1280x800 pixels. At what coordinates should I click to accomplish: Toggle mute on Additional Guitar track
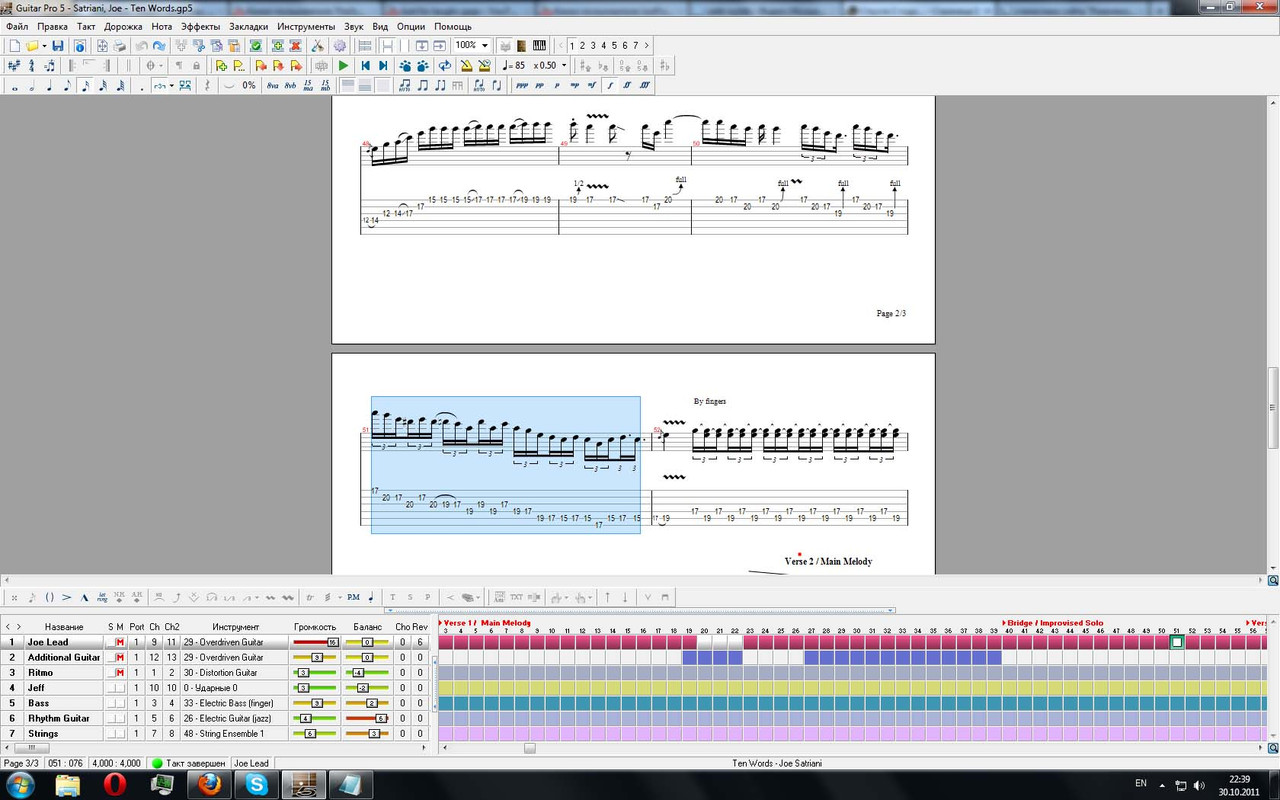coord(119,657)
